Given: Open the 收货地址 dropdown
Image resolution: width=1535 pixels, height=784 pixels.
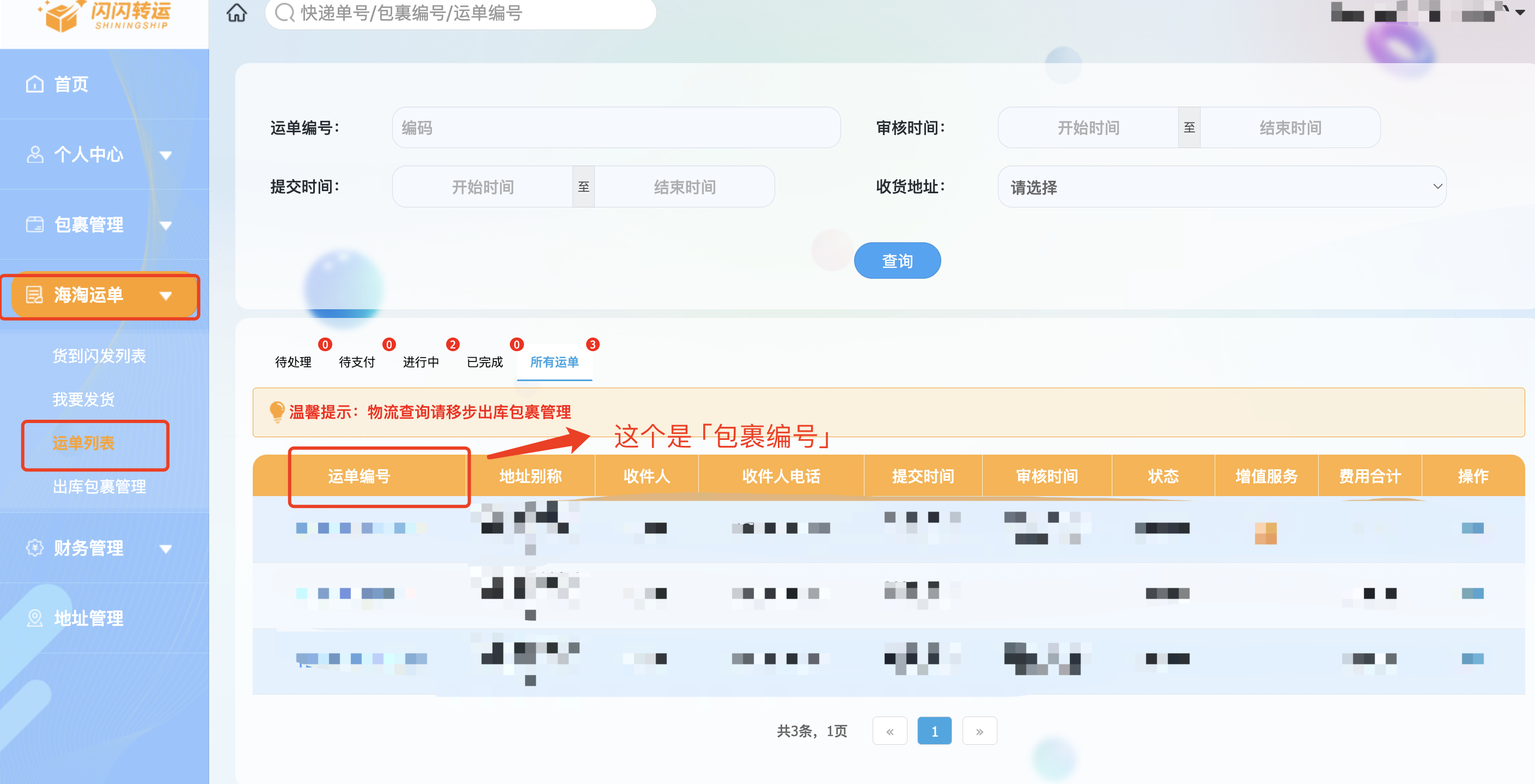Looking at the screenshot, I should [1222, 186].
